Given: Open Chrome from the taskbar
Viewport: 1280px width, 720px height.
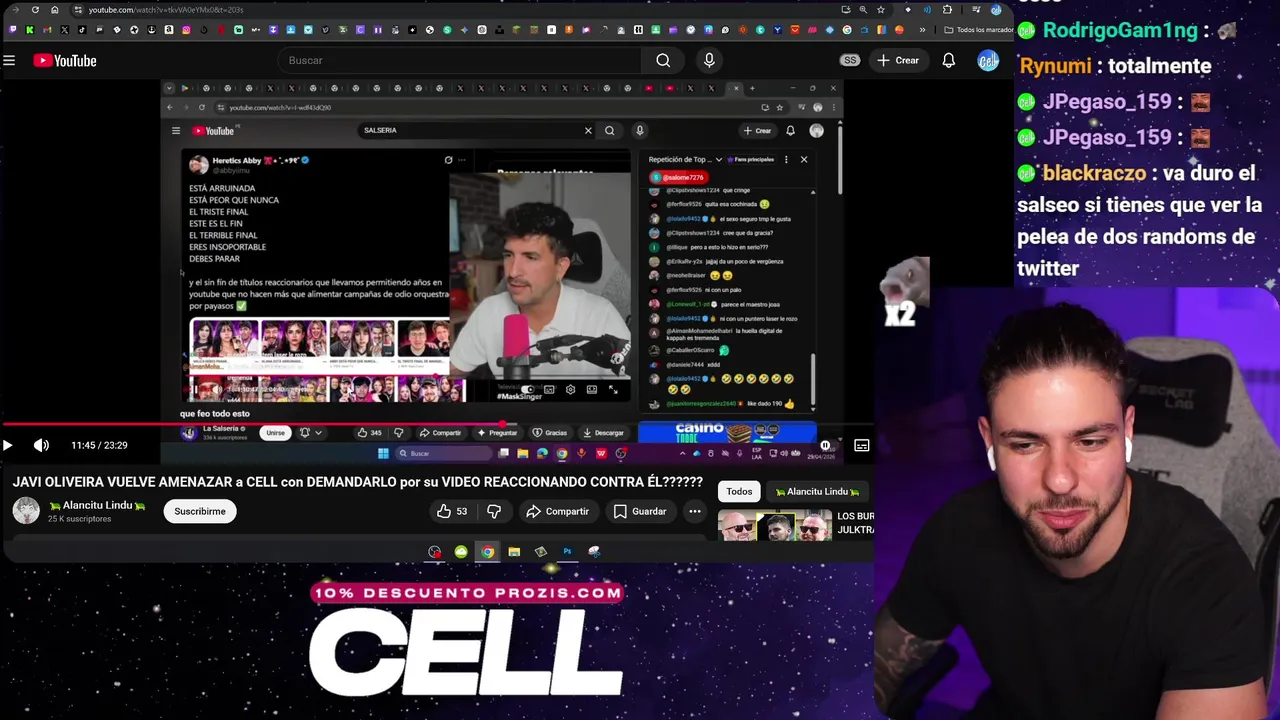Looking at the screenshot, I should click(487, 551).
